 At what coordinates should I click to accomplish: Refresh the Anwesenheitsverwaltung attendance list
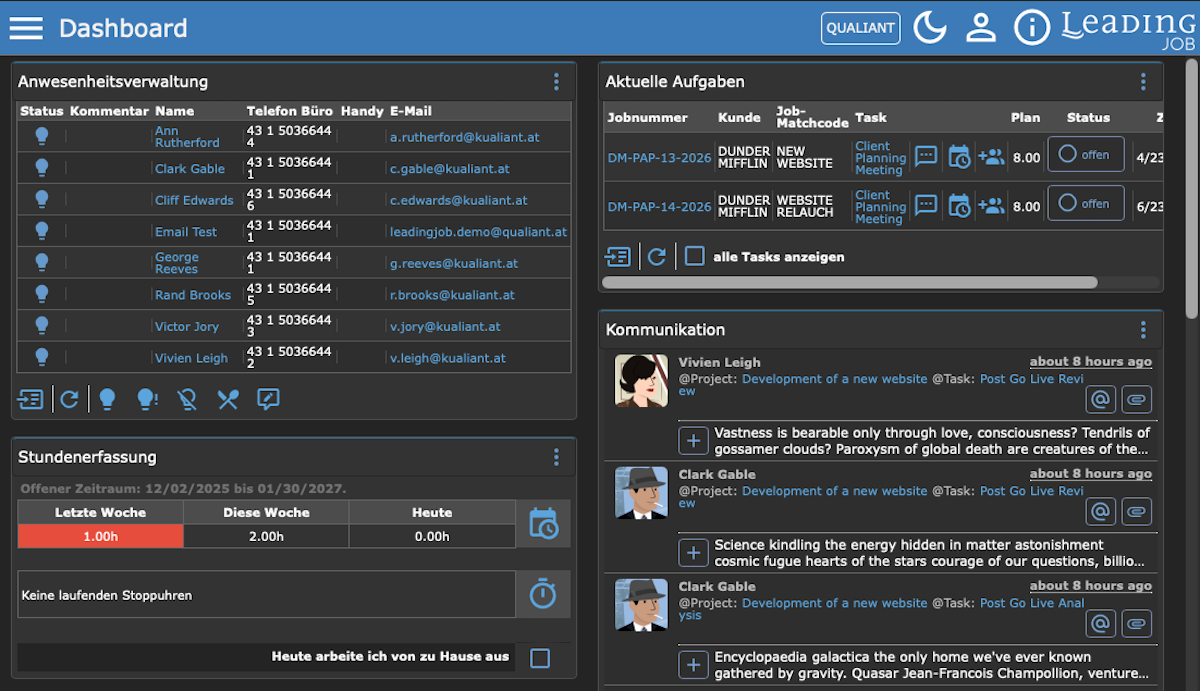coord(70,399)
